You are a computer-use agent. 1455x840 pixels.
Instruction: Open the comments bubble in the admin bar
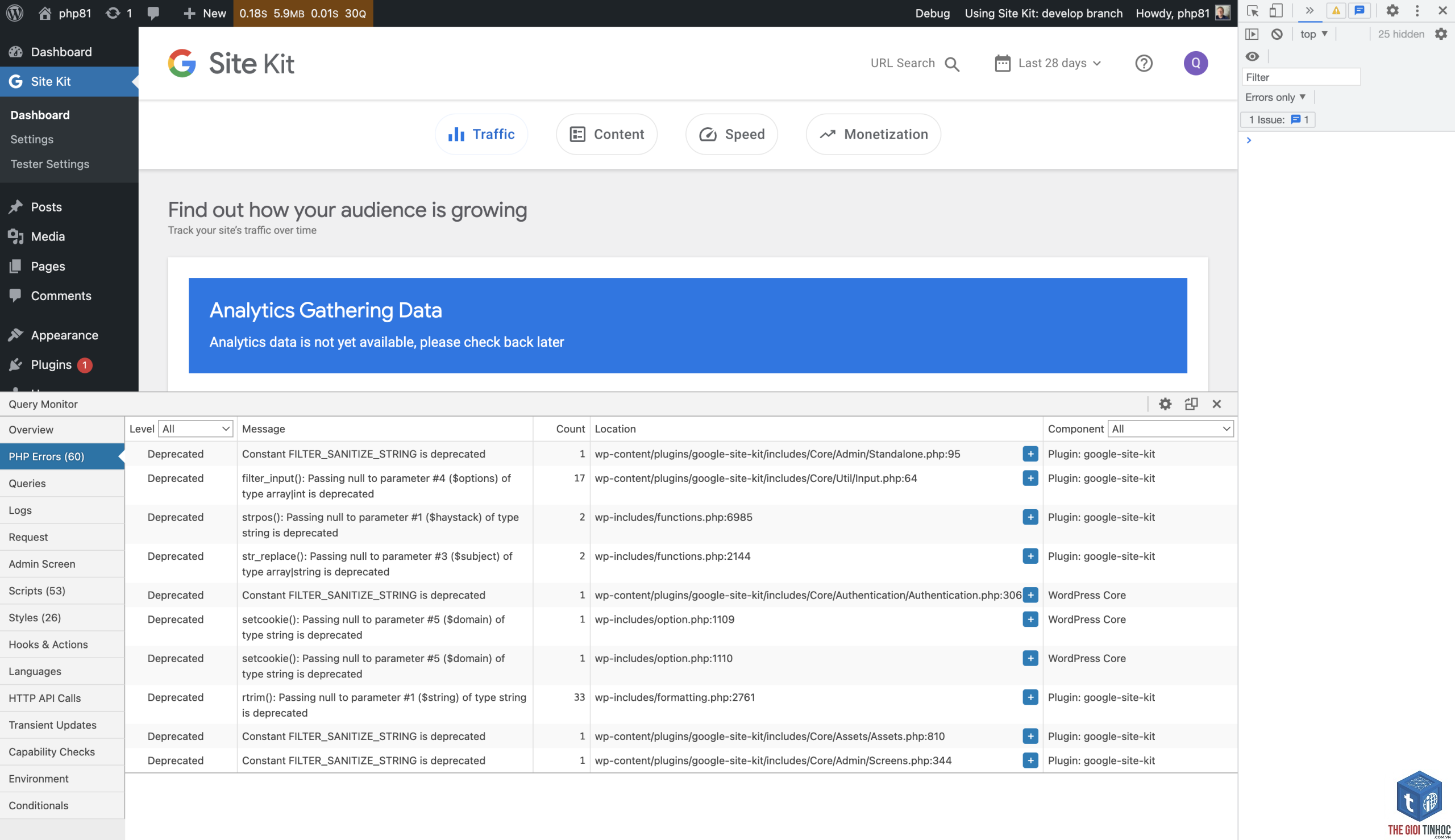click(153, 13)
